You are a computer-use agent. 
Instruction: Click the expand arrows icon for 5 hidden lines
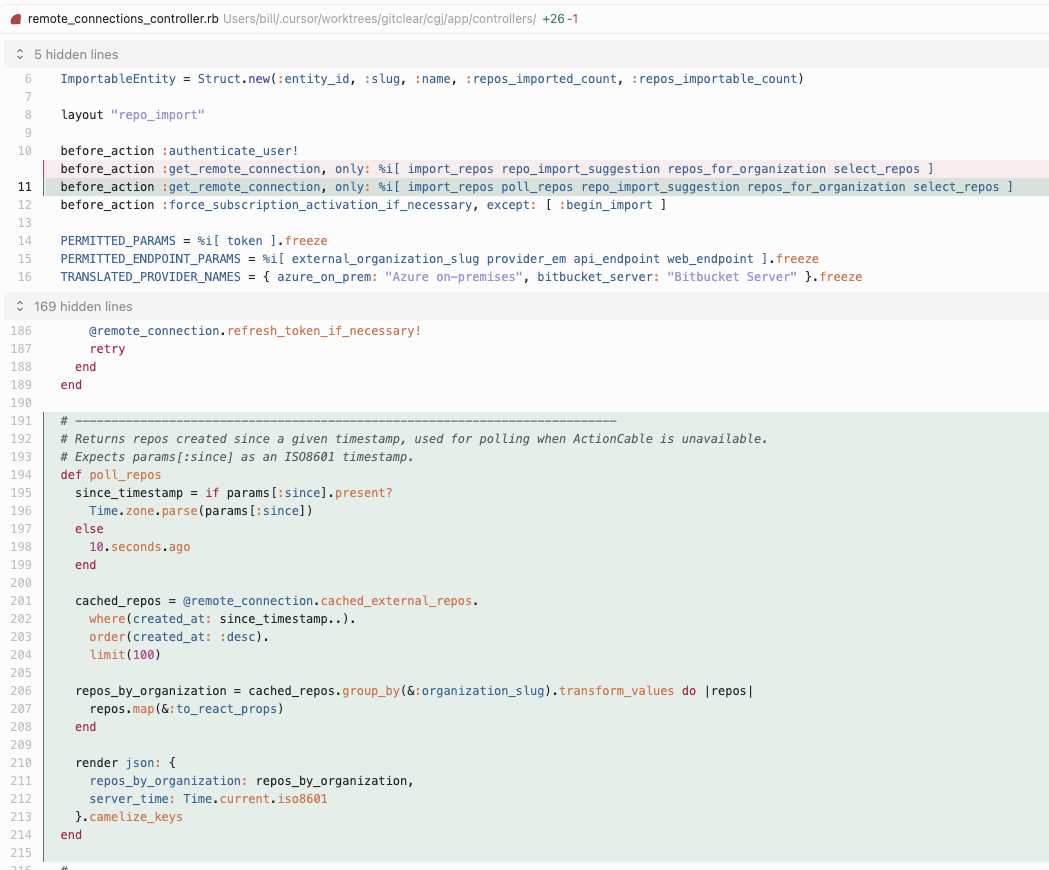[20, 54]
